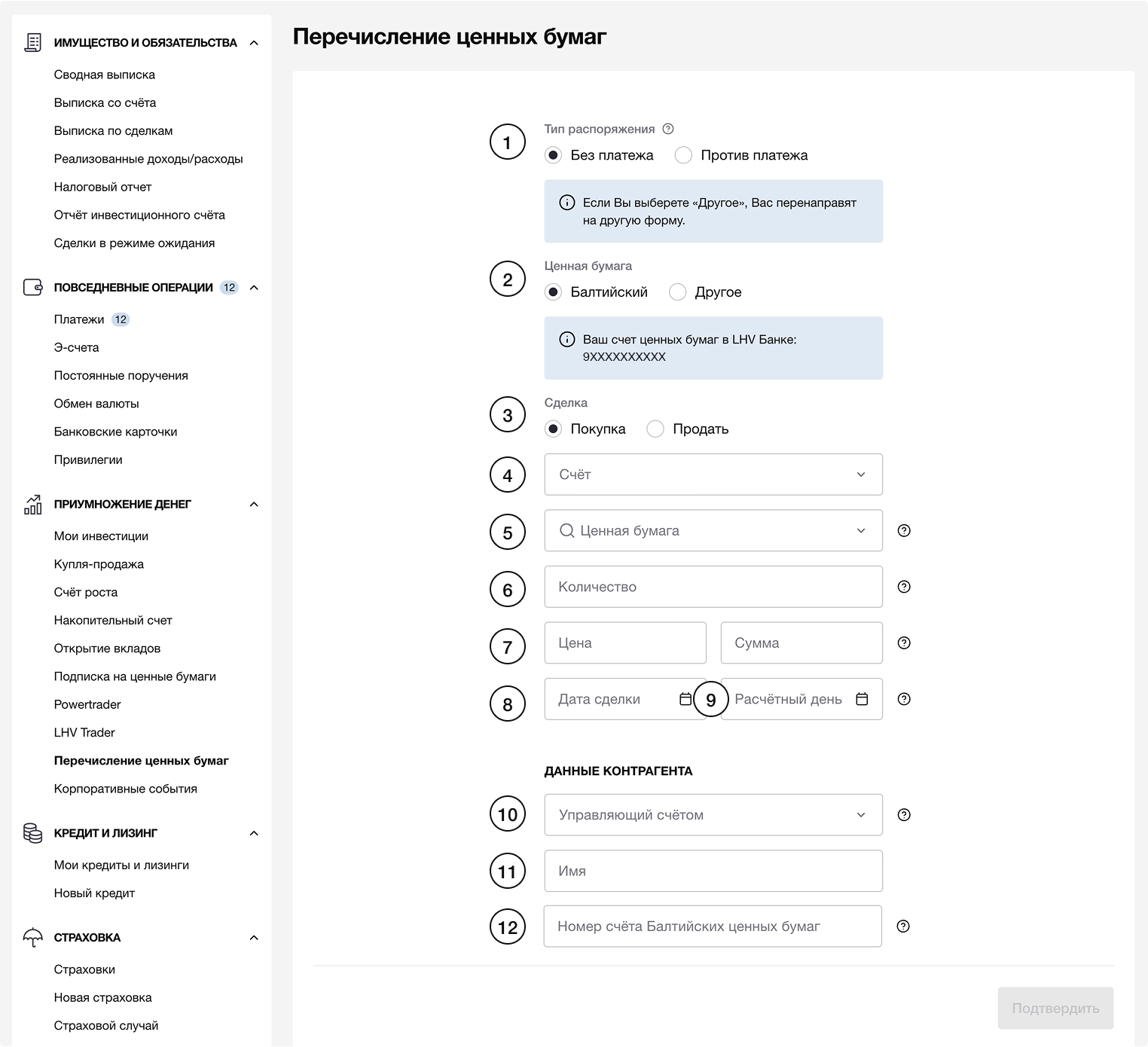Open calendar icon in Расчётный день field
The image size is (1148, 1047).
coord(862,699)
